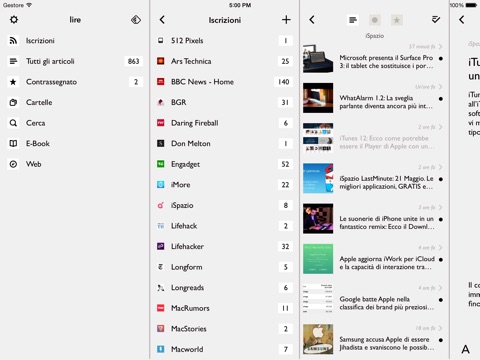Go back from iSpazio article list
This screenshot has height=360, width=480.
(312, 20)
